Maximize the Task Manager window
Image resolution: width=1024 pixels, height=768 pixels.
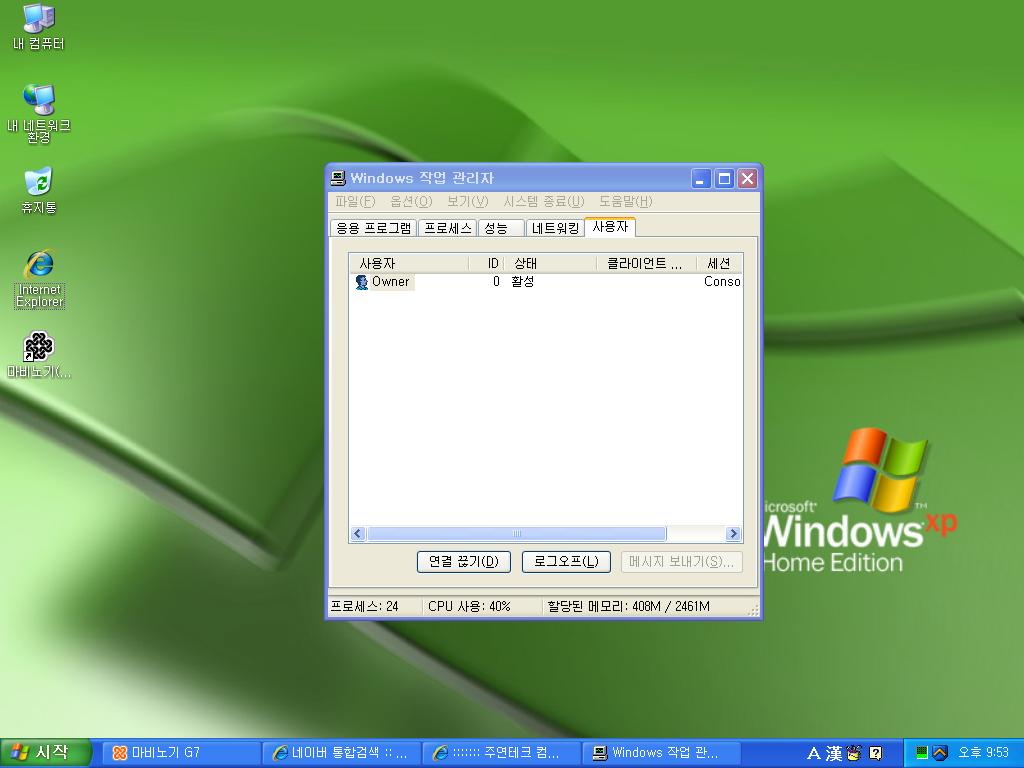tap(724, 178)
